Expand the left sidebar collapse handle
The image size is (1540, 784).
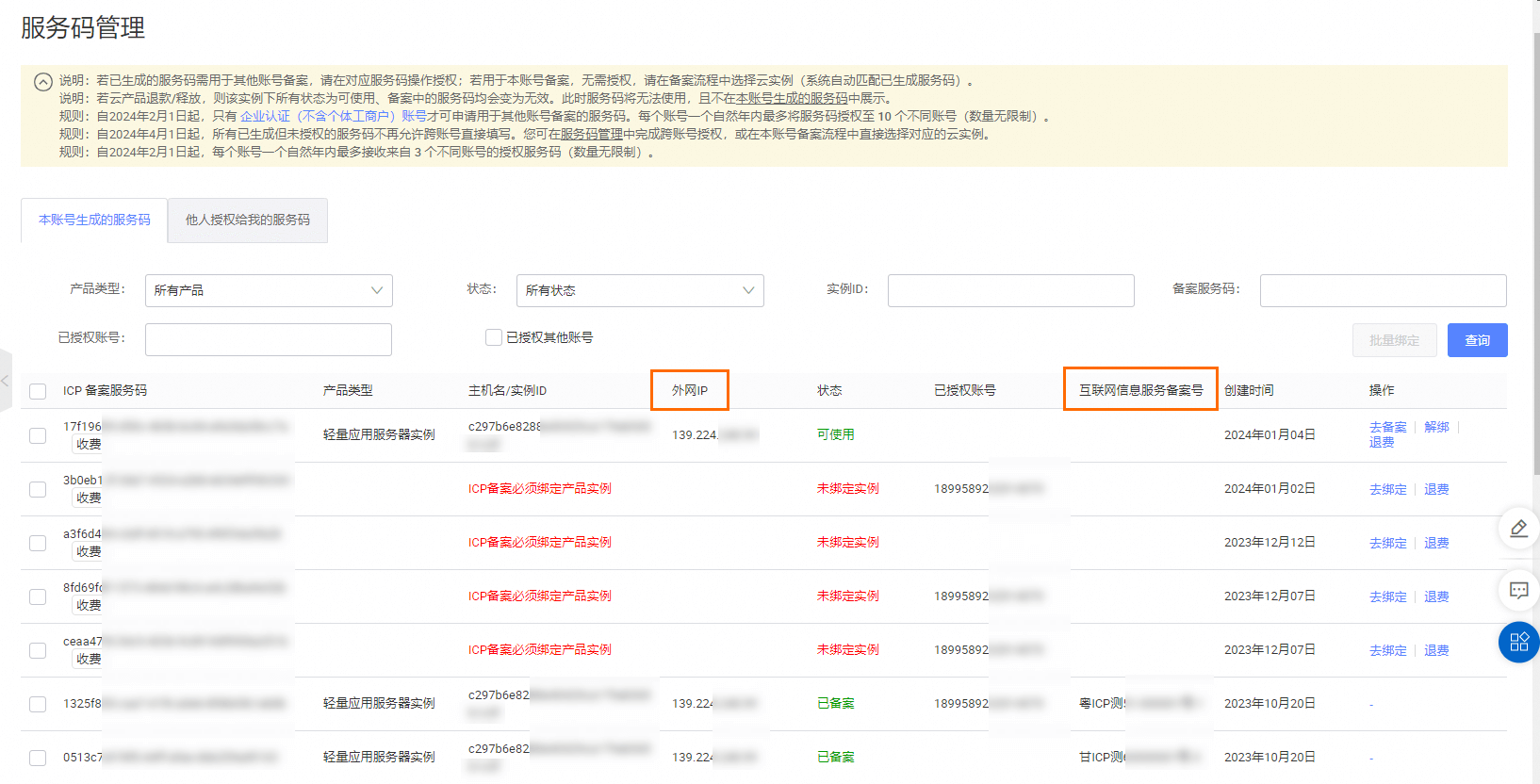(6, 381)
